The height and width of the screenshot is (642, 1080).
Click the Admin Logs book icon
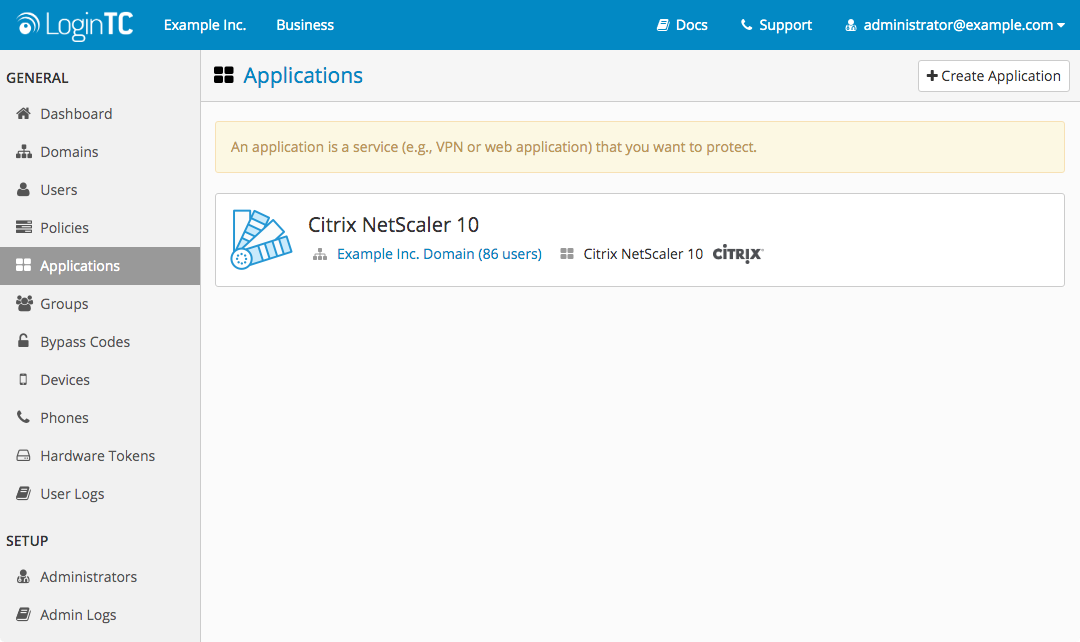tap(23, 614)
